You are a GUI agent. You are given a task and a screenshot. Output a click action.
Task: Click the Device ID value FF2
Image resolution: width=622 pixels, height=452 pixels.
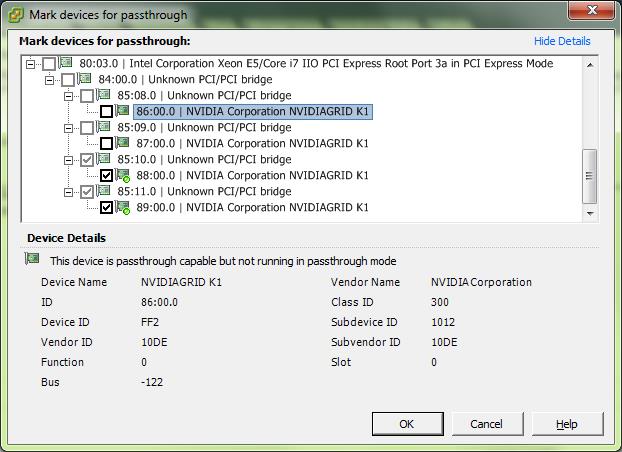coord(150,322)
